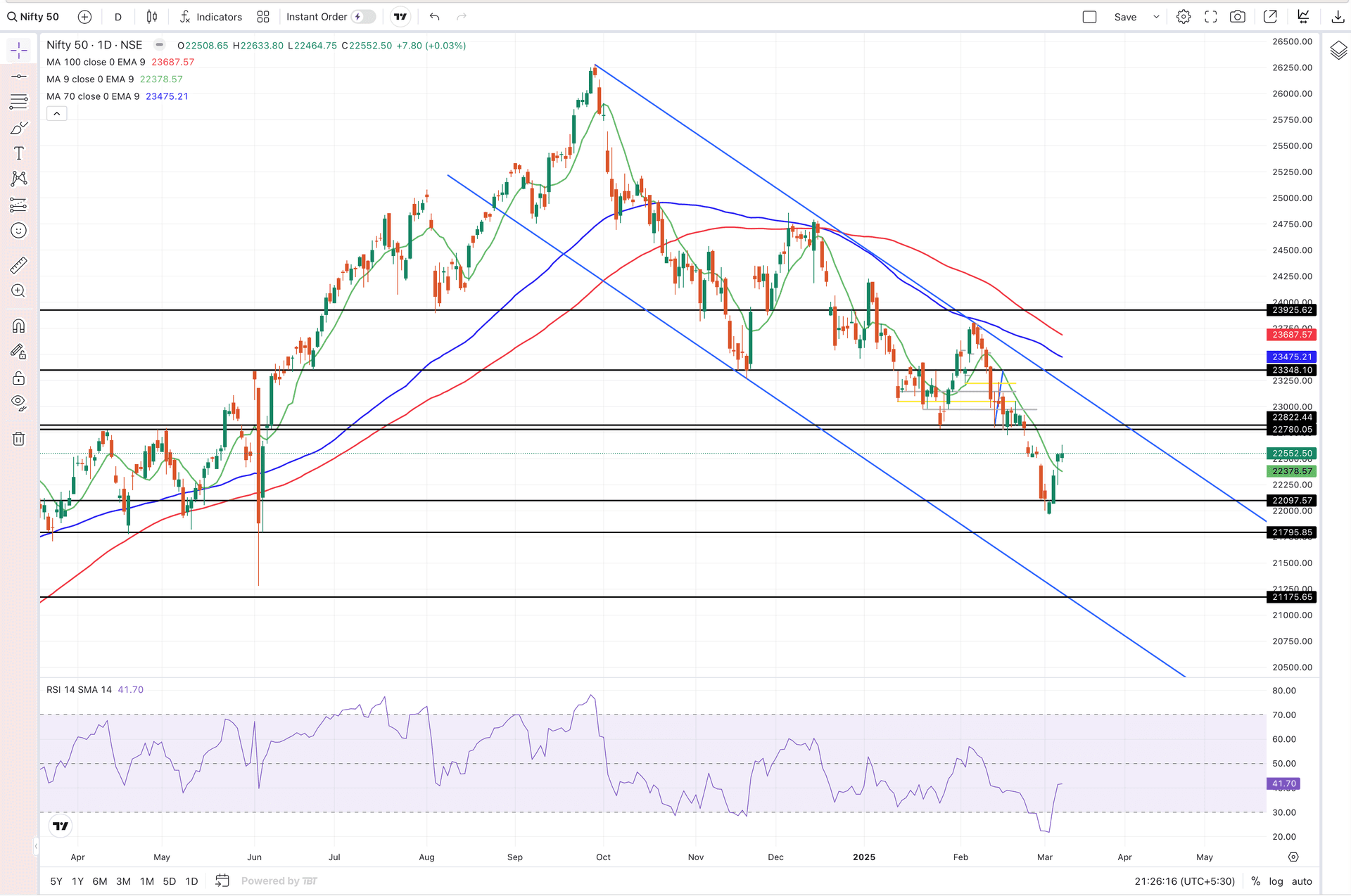The width and height of the screenshot is (1351, 896).
Task: Click the Nifty 50 · 1D · NSE title
Action: pyautogui.click(x=94, y=45)
